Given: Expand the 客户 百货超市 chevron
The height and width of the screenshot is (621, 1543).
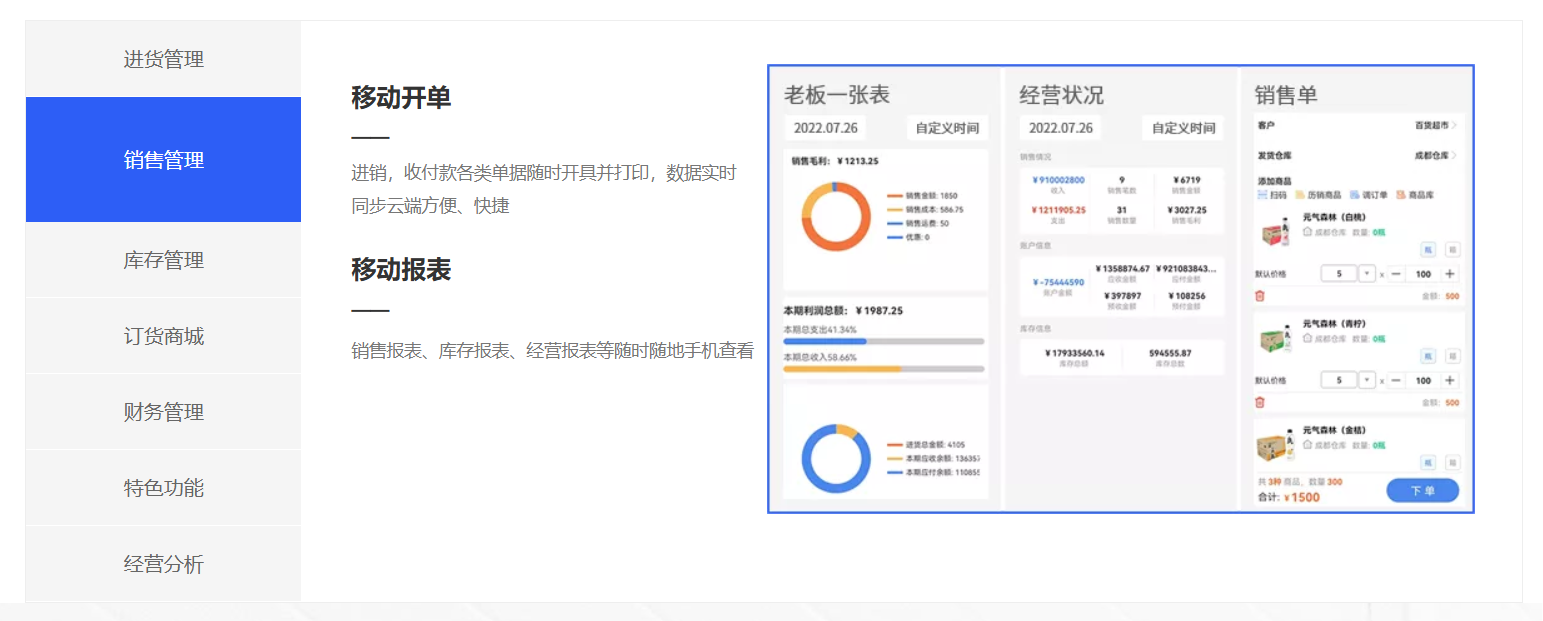Looking at the screenshot, I should 1454,125.
